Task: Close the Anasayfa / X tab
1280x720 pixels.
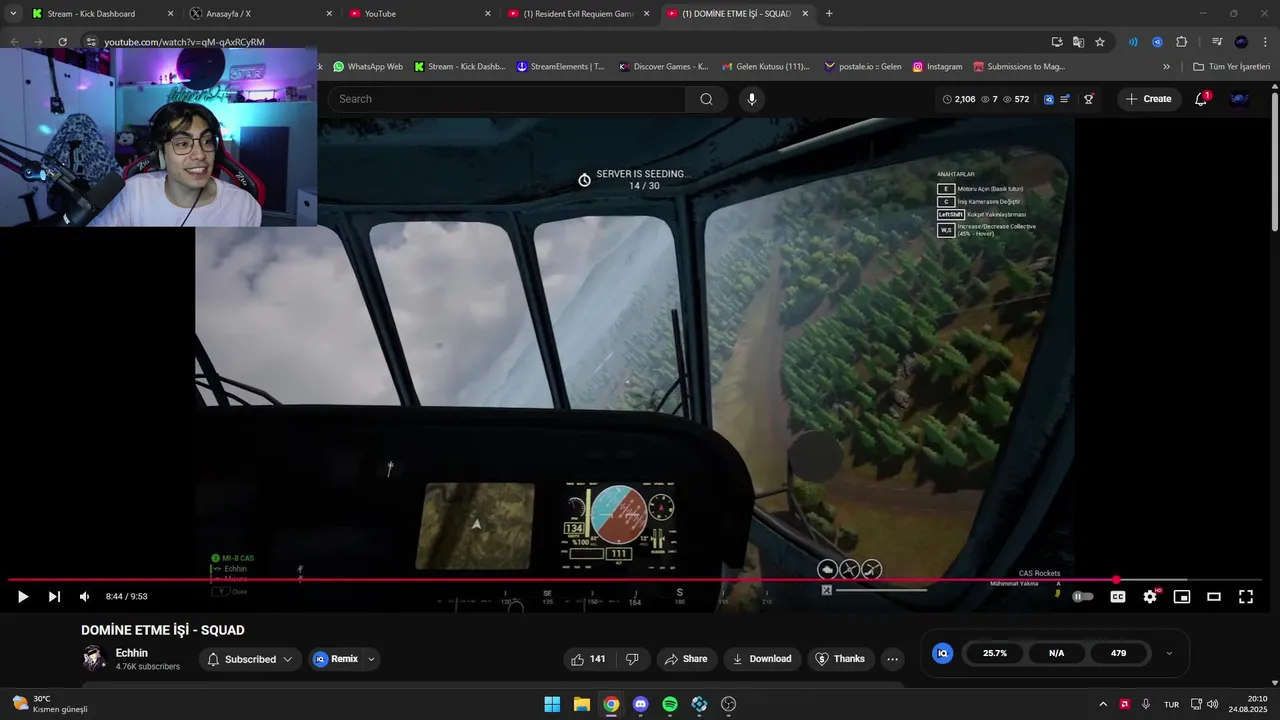Action: 329,14
